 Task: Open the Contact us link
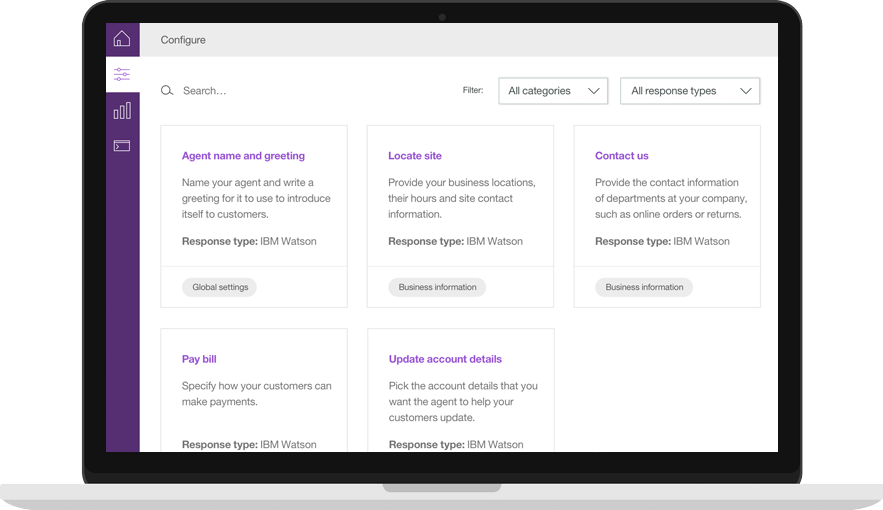(x=622, y=155)
